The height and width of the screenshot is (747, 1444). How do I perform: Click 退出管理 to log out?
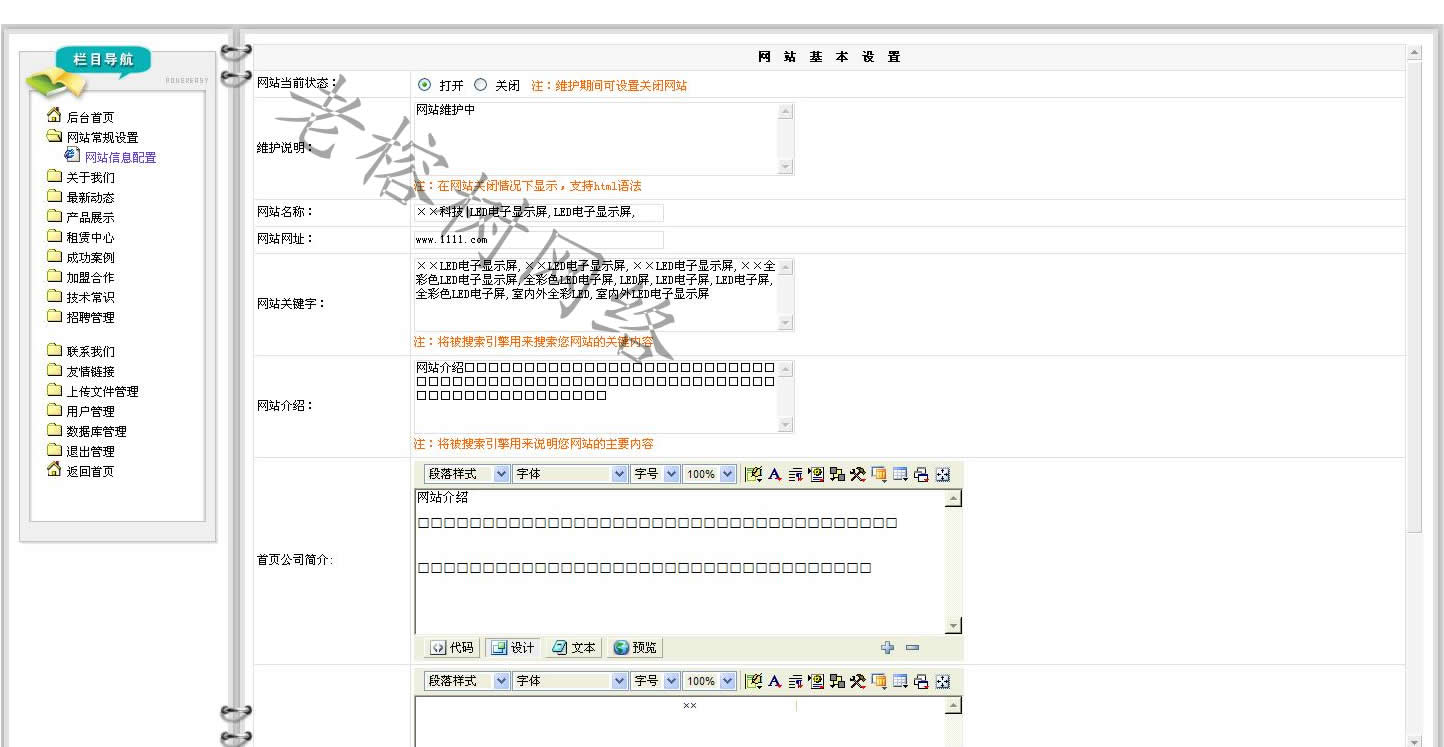tap(81, 451)
